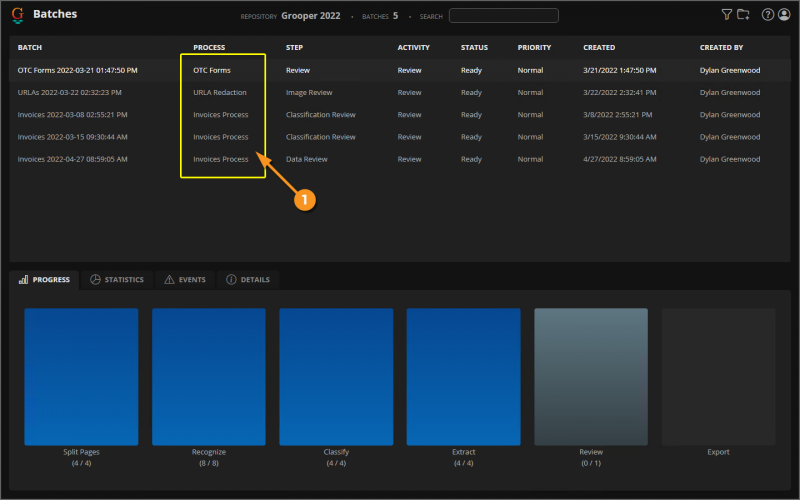Click the Extract step progress tile
This screenshot has width=800, height=500.
tap(463, 376)
